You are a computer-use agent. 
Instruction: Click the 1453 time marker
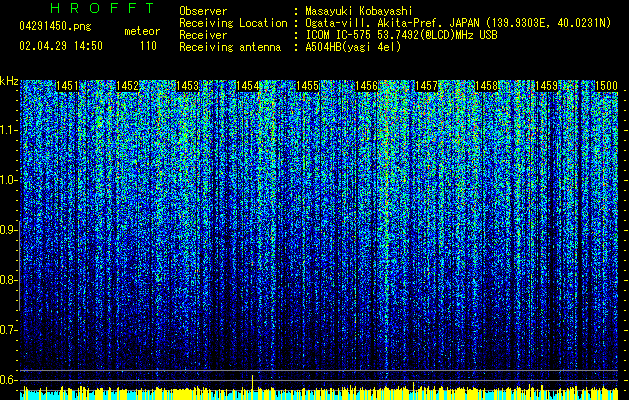[187, 86]
